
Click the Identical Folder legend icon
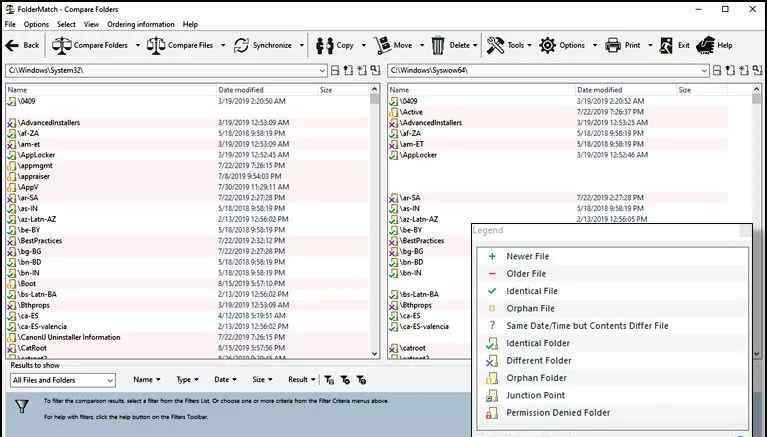click(492, 344)
